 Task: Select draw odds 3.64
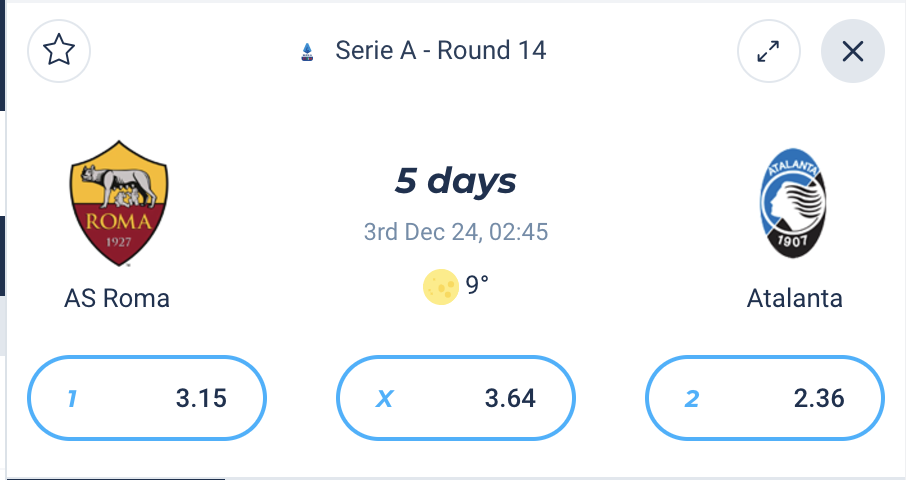point(456,398)
